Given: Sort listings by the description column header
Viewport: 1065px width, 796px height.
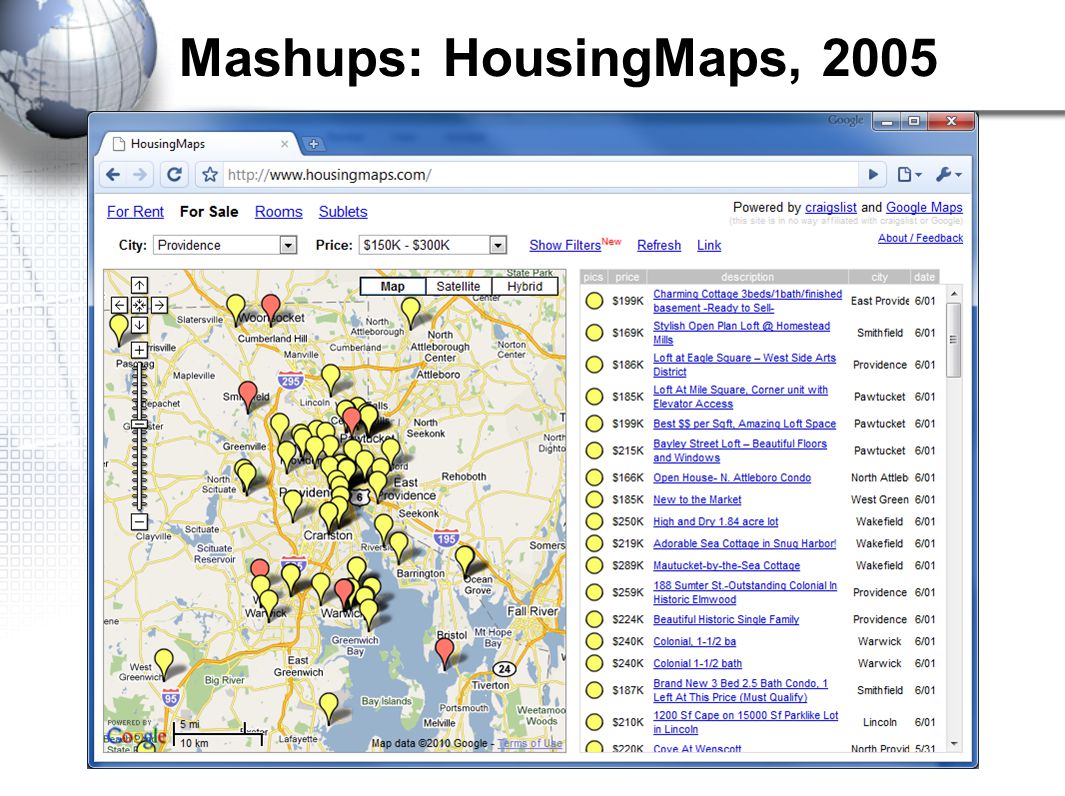Looking at the screenshot, I should click(x=747, y=276).
